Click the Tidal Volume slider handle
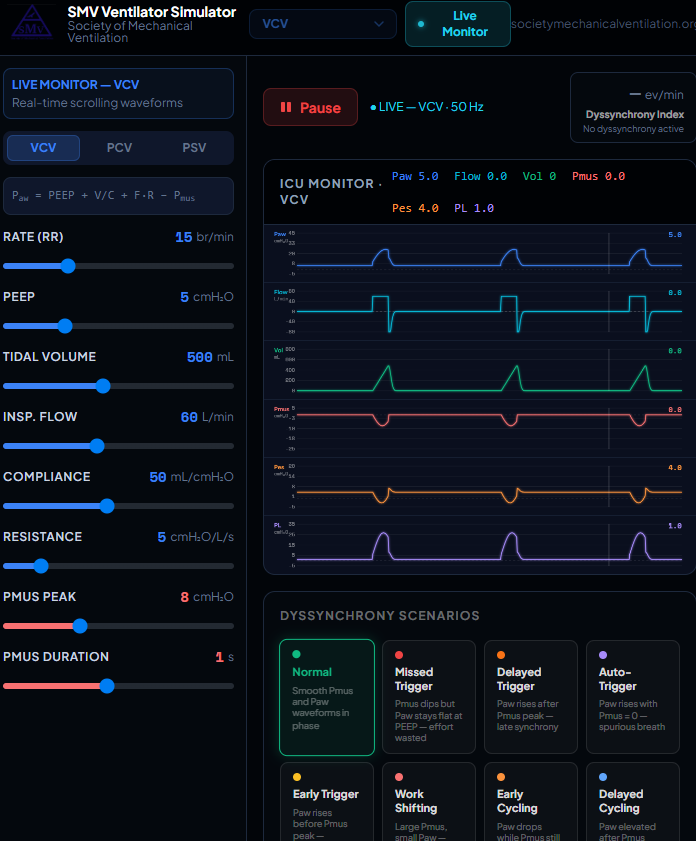The width and height of the screenshot is (696, 841). point(103,386)
